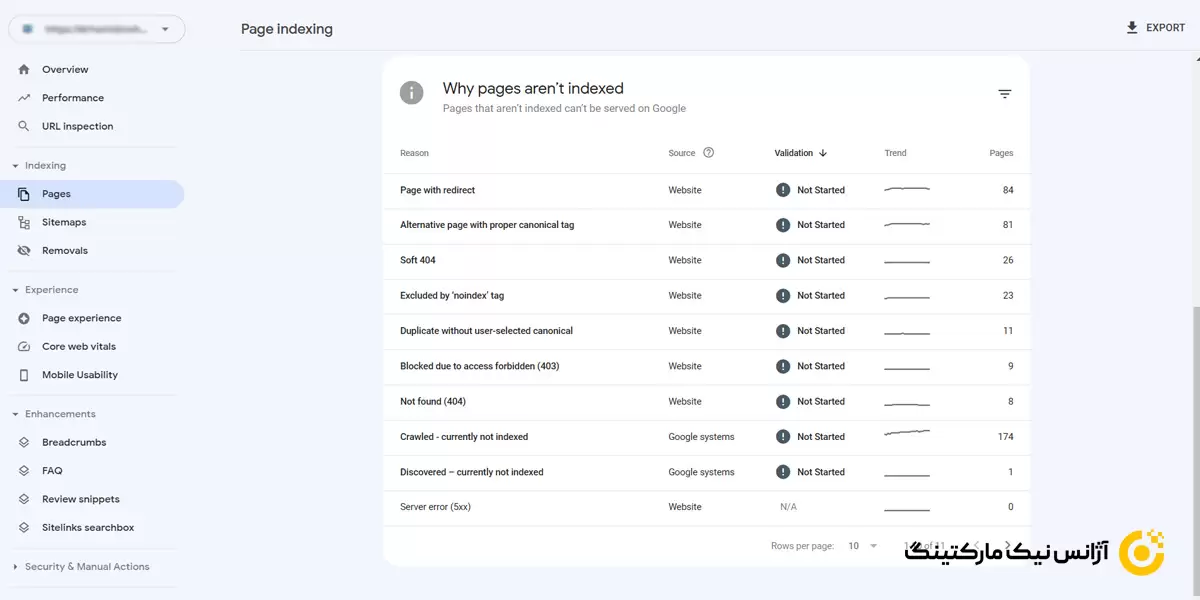
Task: Collapse the Indexing section
Action: point(15,166)
